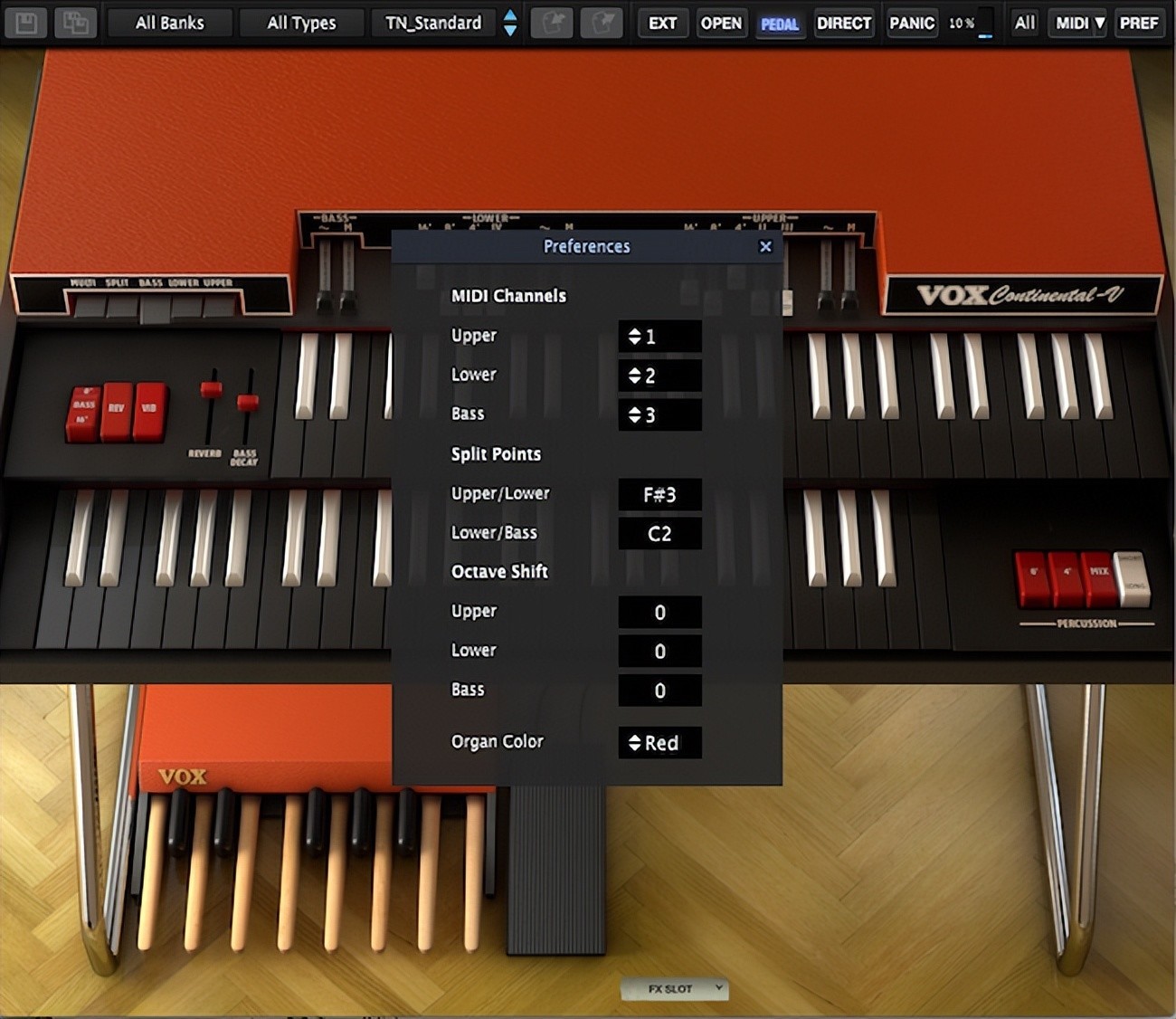Click the Save As preset icon

coord(76,23)
